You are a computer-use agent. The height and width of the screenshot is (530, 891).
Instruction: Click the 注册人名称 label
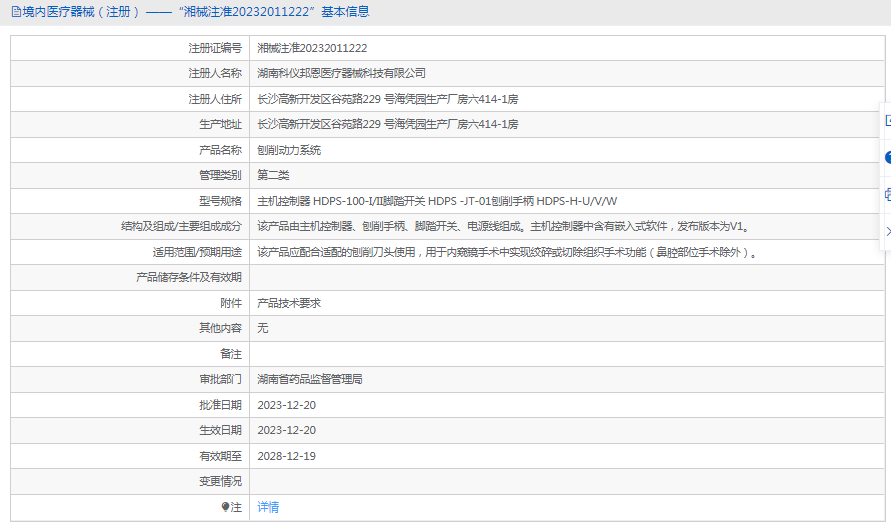(215, 73)
